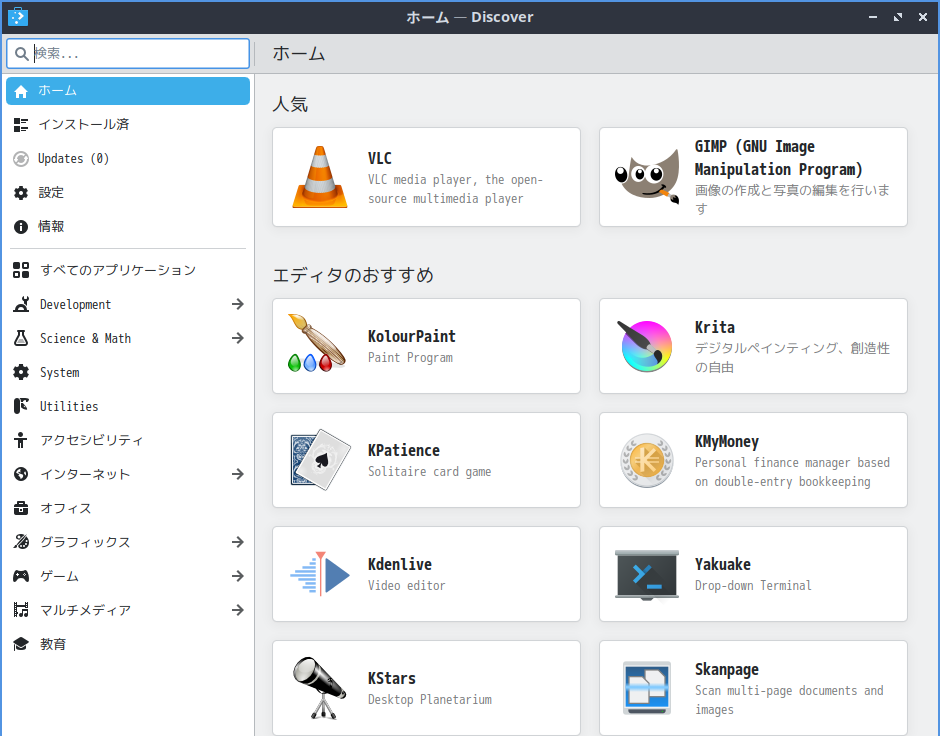This screenshot has width=940, height=736.
Task: Click the Krita color wheel icon
Action: 646,346
